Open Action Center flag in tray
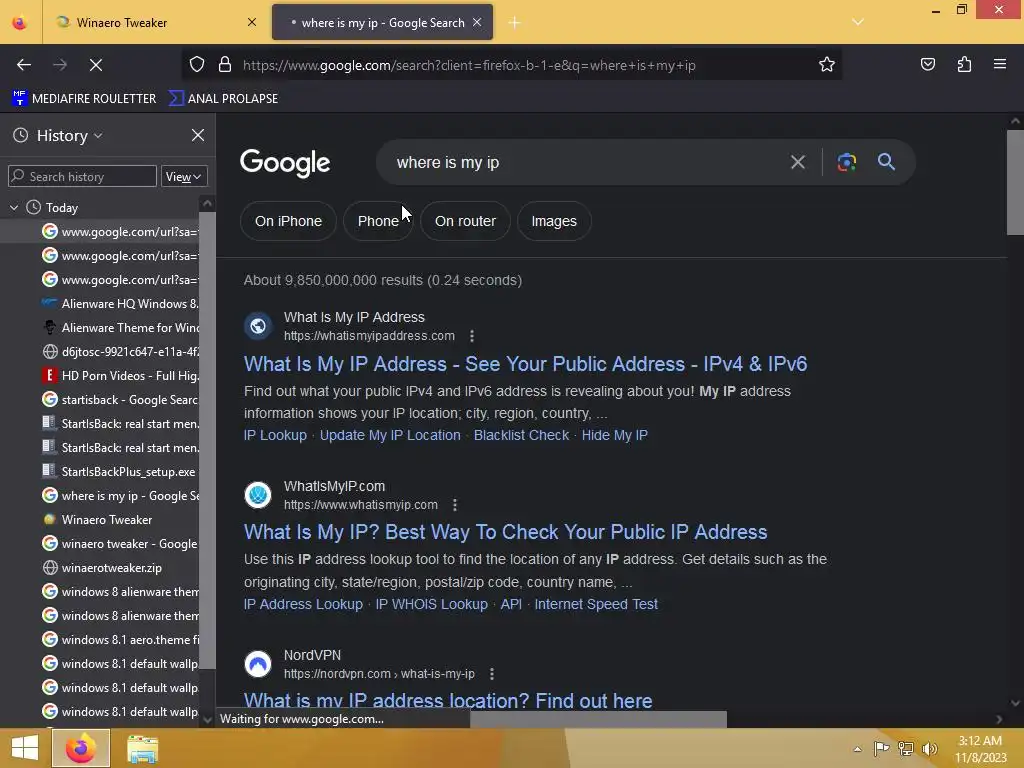 pos(881,748)
